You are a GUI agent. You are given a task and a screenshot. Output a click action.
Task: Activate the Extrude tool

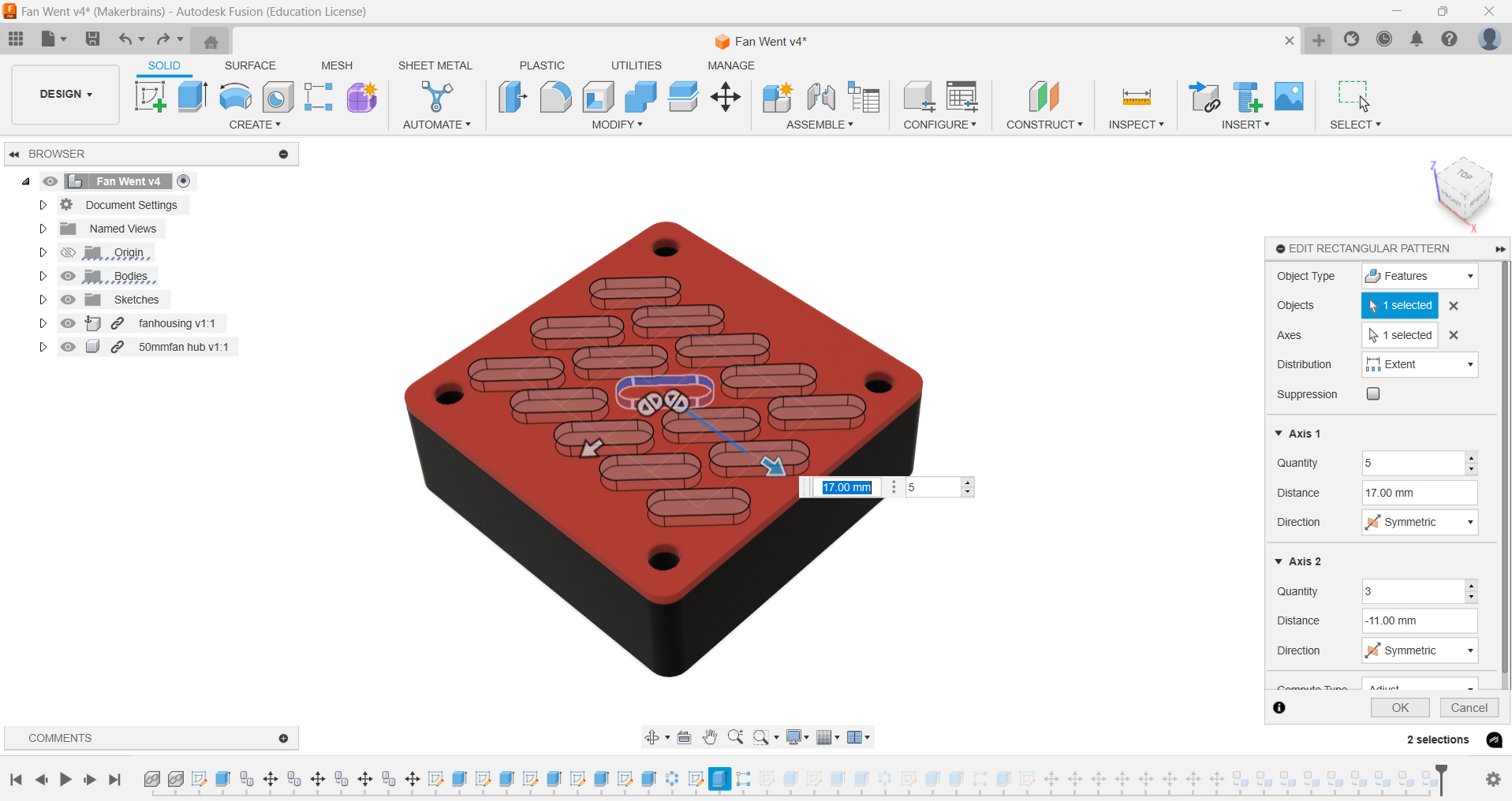click(x=192, y=96)
